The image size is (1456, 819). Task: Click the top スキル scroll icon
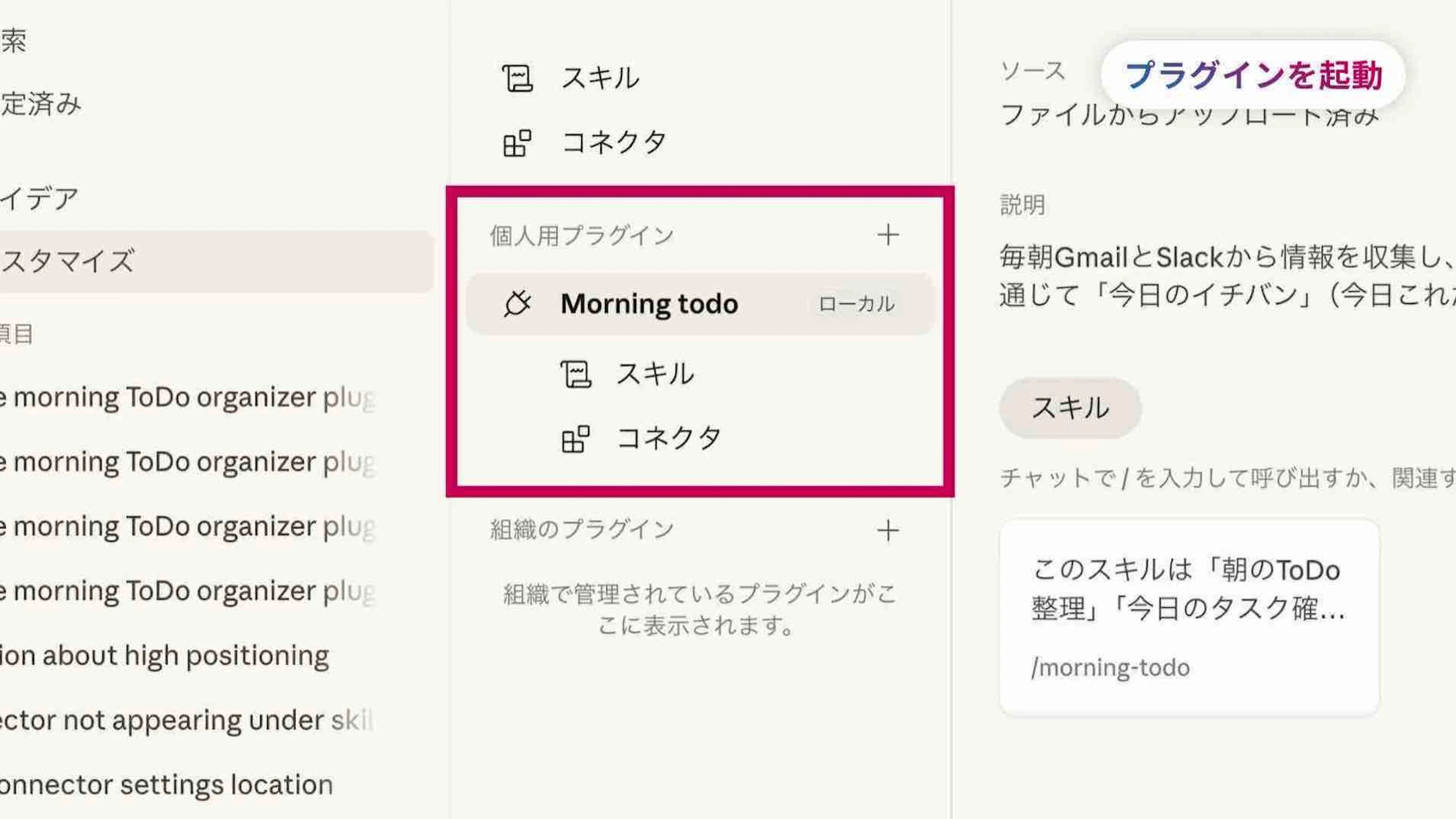[x=516, y=78]
